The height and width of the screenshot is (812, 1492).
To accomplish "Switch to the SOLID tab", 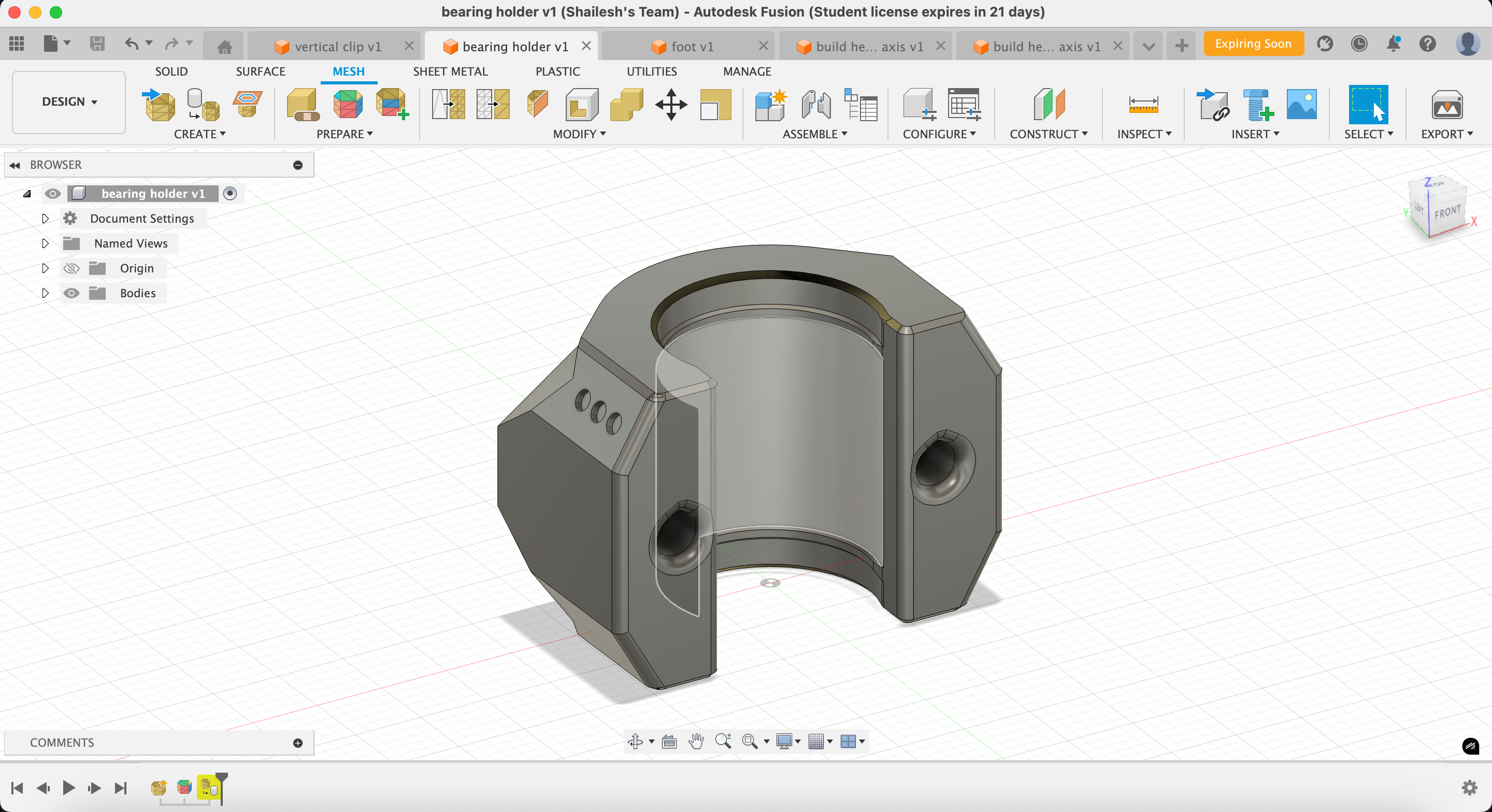I will 171,71.
